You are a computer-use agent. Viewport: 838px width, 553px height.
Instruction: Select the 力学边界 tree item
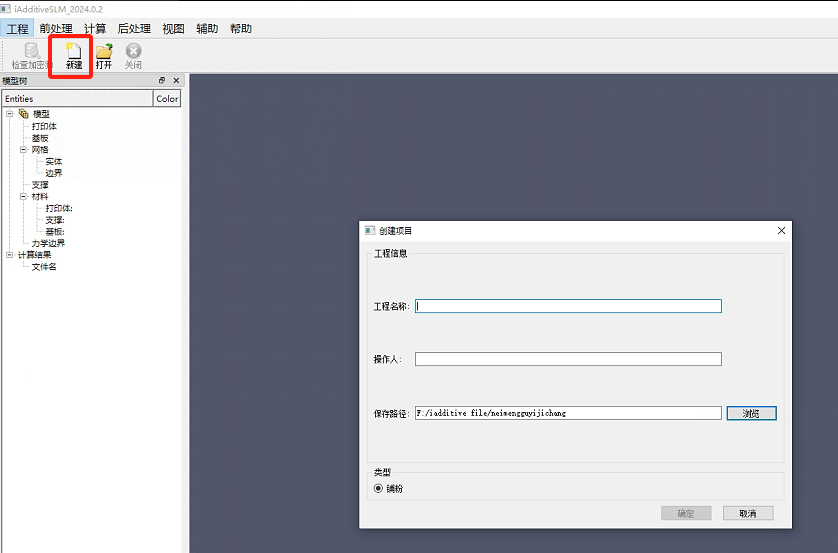(48, 243)
